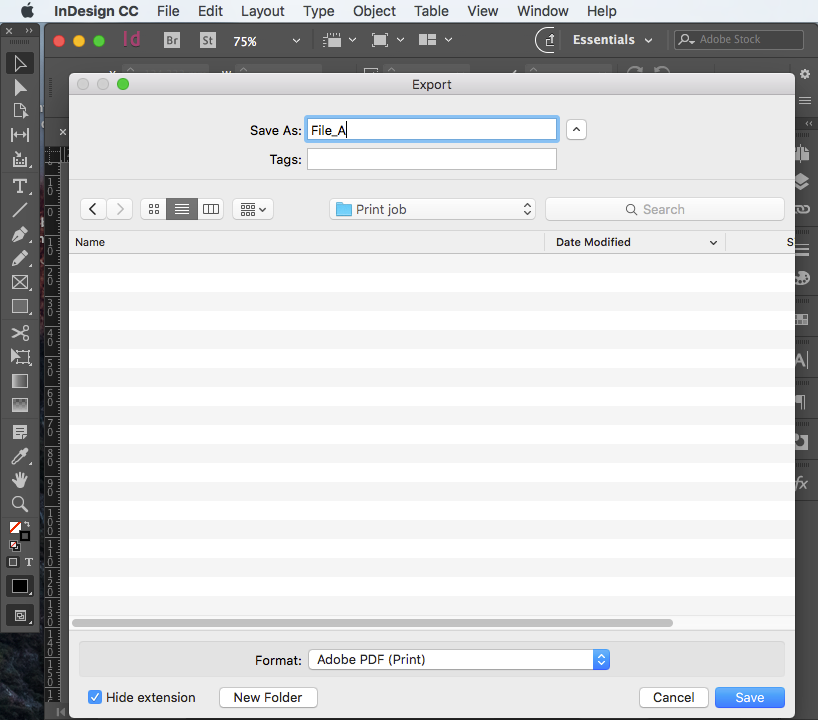Screen dimensions: 818x720
Task: Switch to icon view in file browser
Action: 154,209
